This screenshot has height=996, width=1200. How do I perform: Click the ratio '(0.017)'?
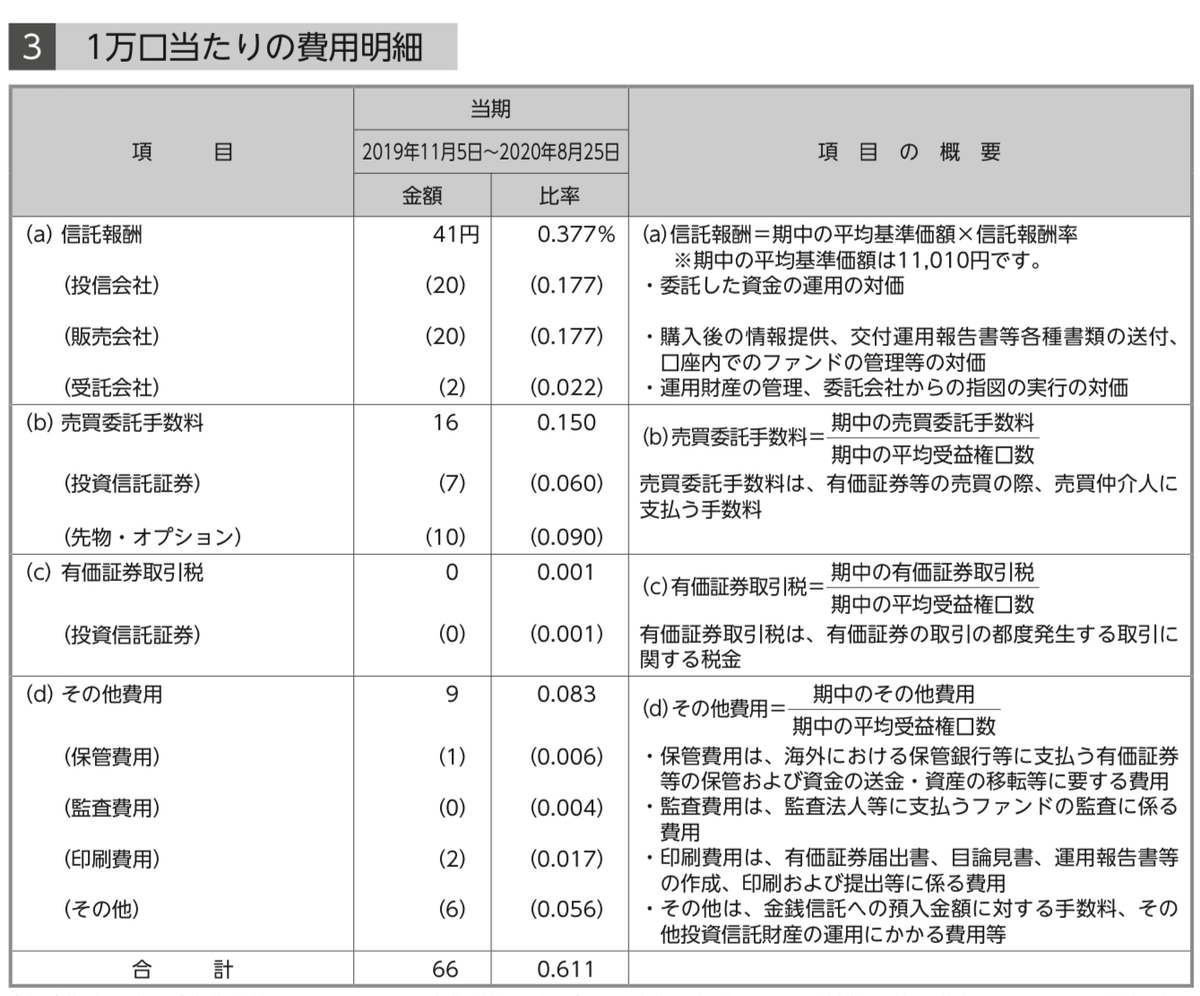tap(567, 858)
